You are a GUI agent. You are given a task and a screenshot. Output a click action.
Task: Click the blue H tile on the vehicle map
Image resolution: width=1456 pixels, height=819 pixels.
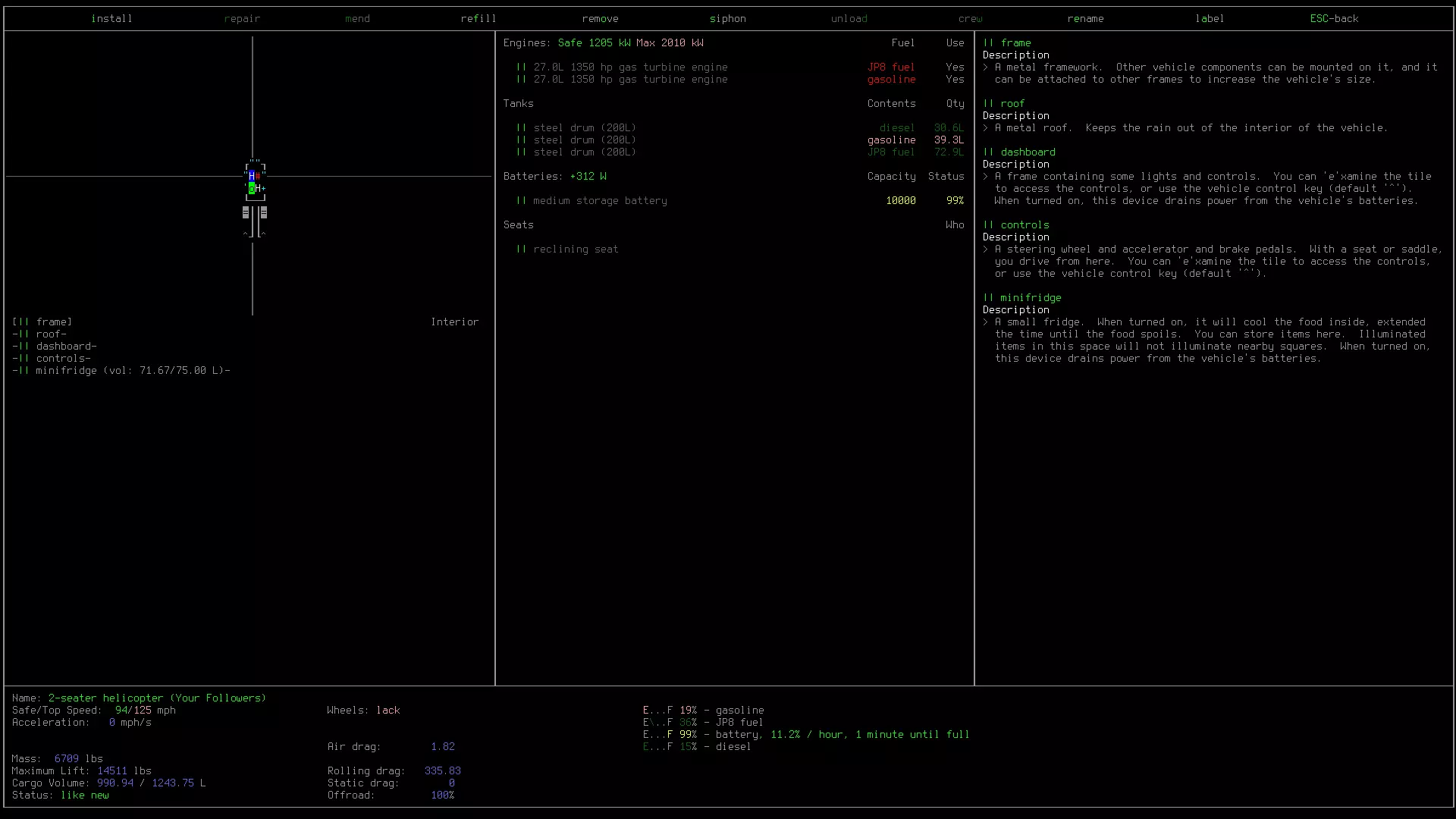[252, 176]
